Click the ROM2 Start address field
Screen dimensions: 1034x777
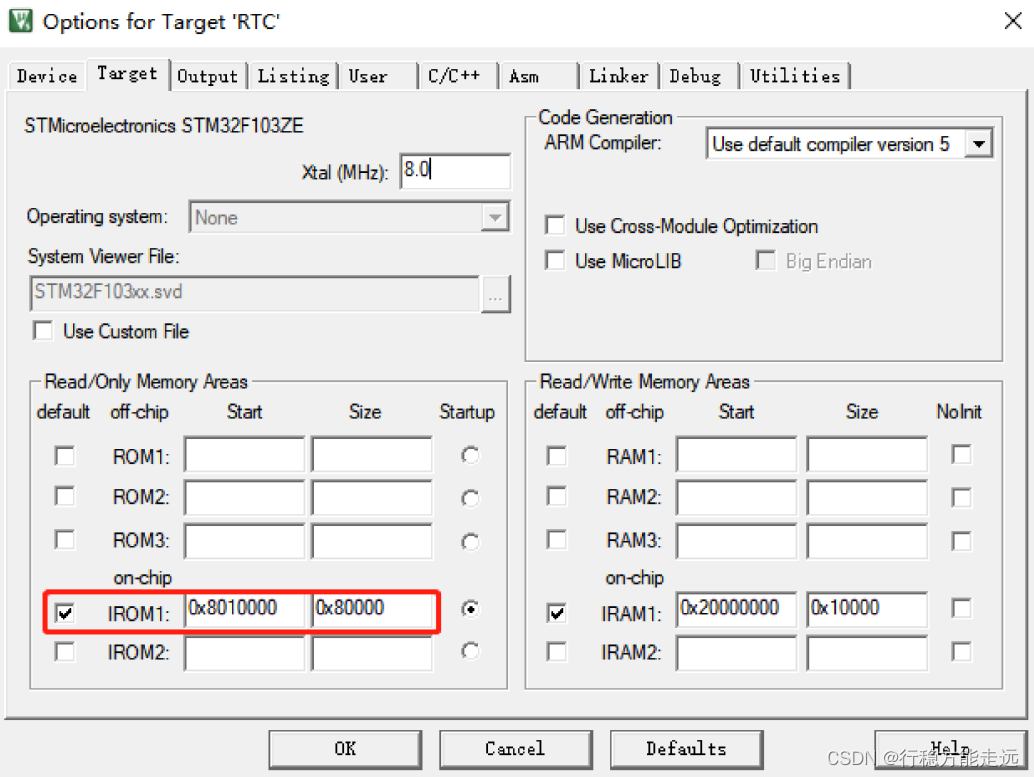[x=245, y=498]
